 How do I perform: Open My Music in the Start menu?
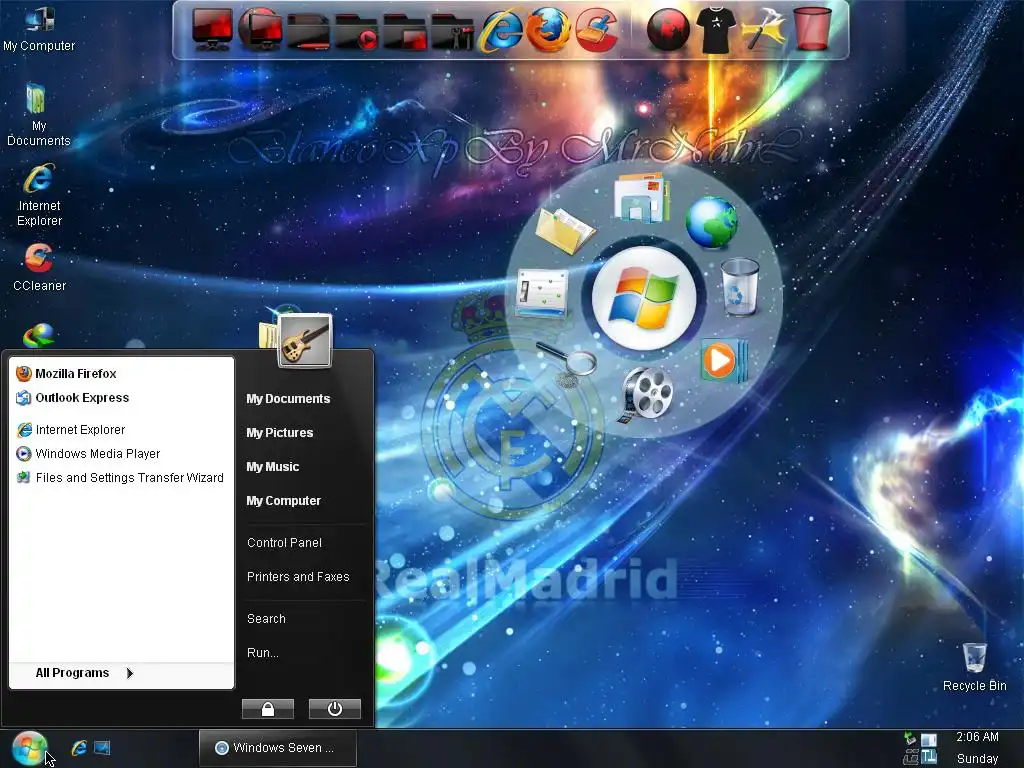(x=272, y=467)
